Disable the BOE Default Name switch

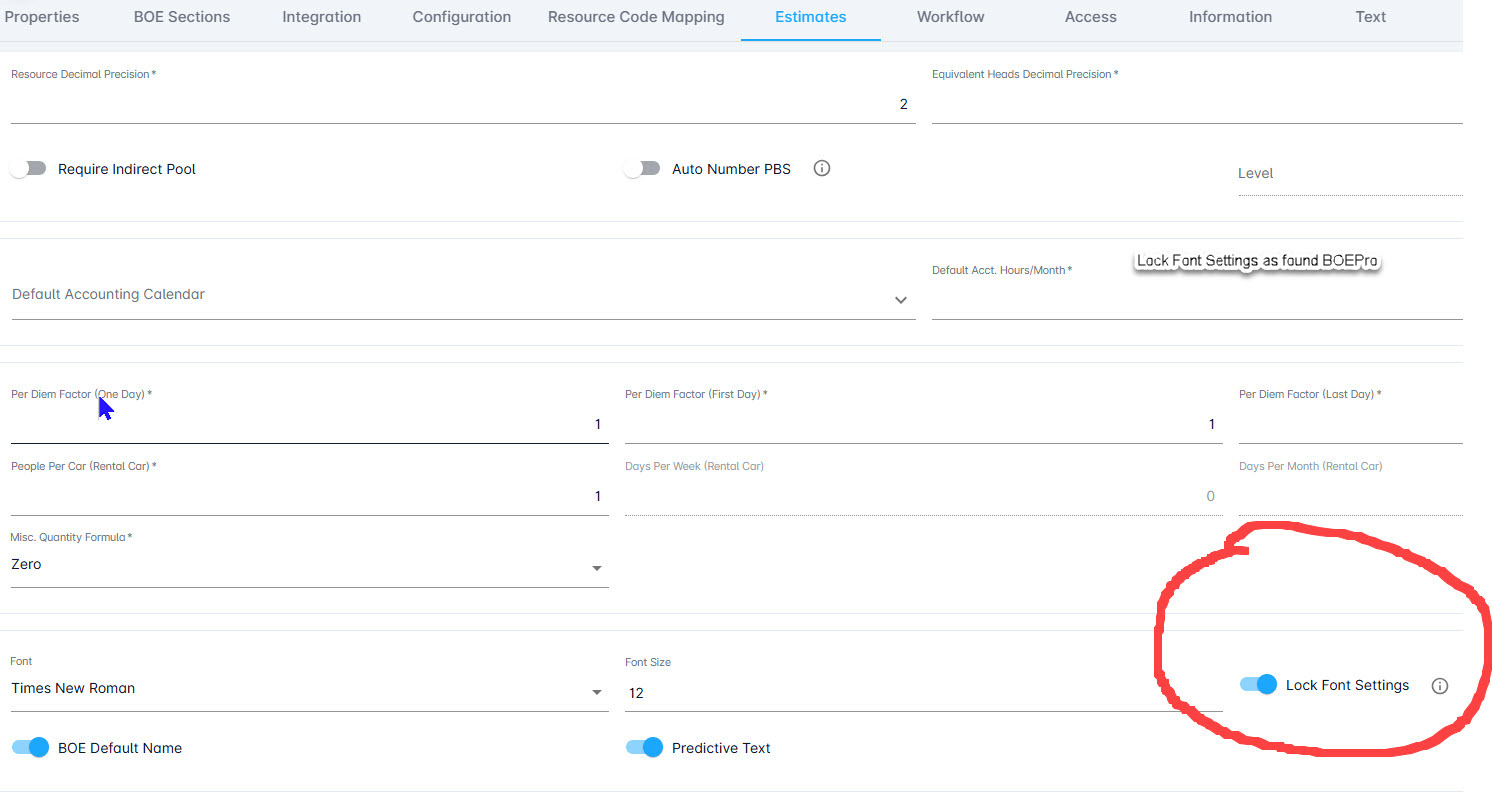(30, 747)
